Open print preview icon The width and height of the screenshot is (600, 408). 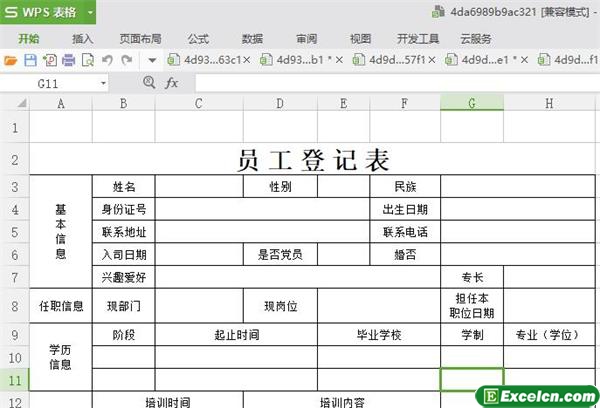click(x=88, y=60)
